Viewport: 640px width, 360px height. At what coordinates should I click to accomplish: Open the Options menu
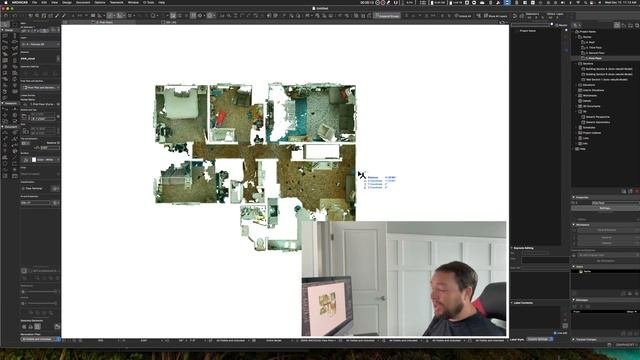100,2
